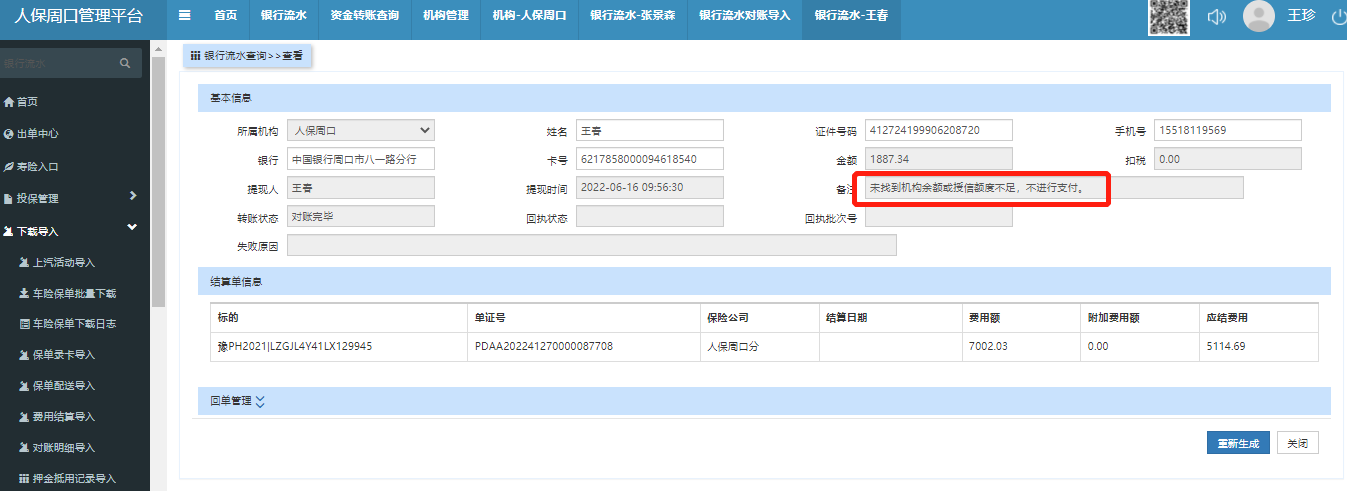Click the 姓名 input field
This screenshot has width=1347, height=491.
[x=649, y=130]
